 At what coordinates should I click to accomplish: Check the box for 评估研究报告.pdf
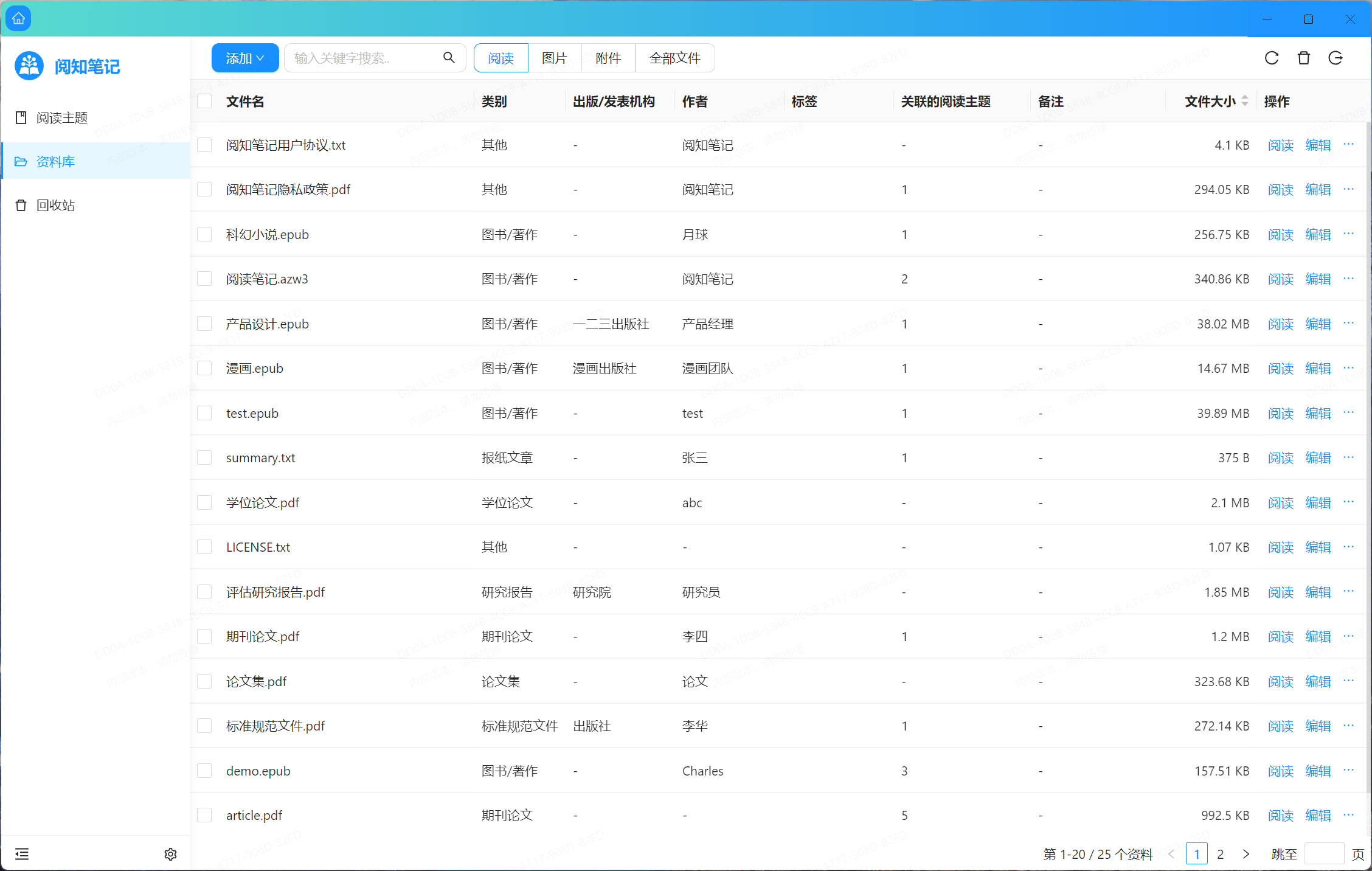[204, 592]
